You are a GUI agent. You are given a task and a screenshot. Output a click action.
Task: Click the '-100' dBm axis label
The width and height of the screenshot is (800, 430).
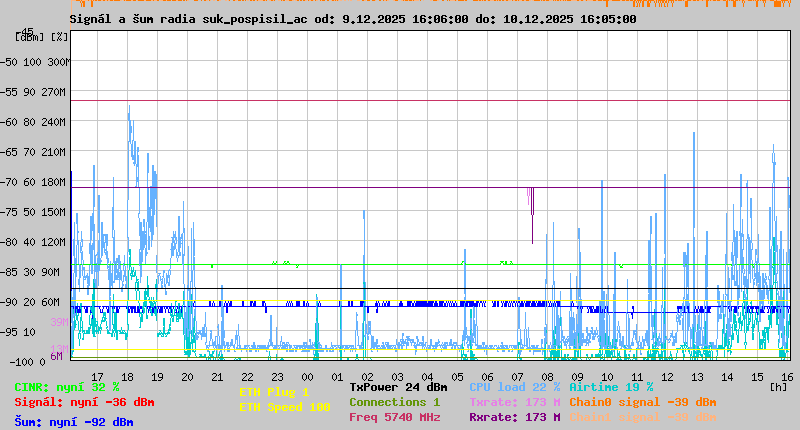(x=20, y=362)
